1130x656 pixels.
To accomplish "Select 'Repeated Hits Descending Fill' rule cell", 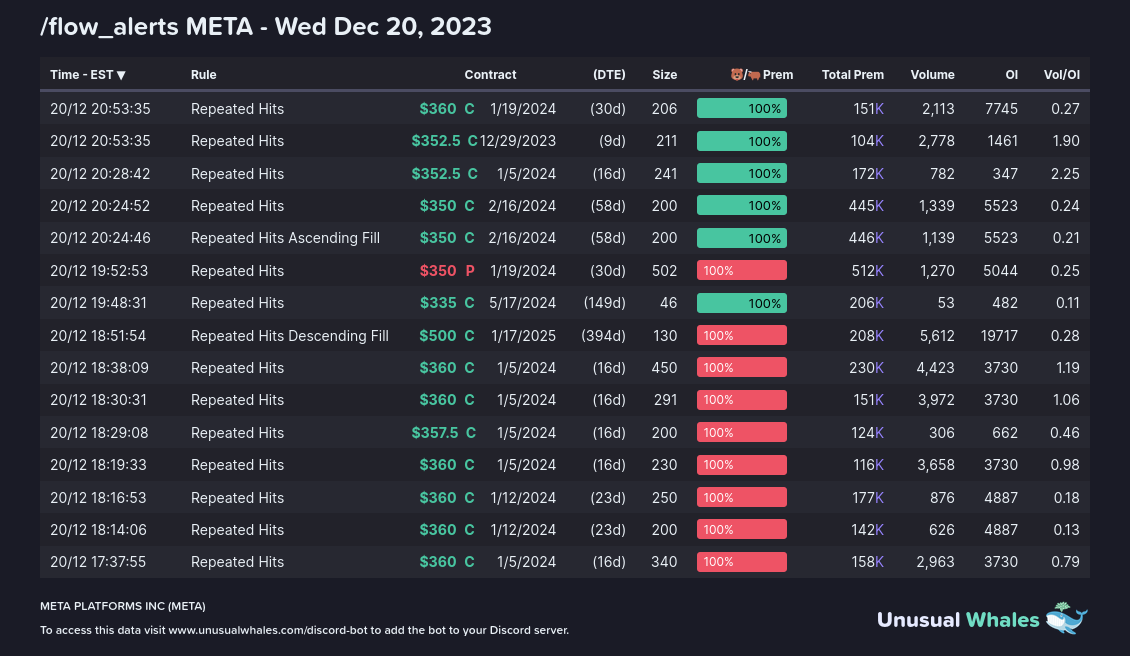I will pyautogui.click(x=290, y=336).
